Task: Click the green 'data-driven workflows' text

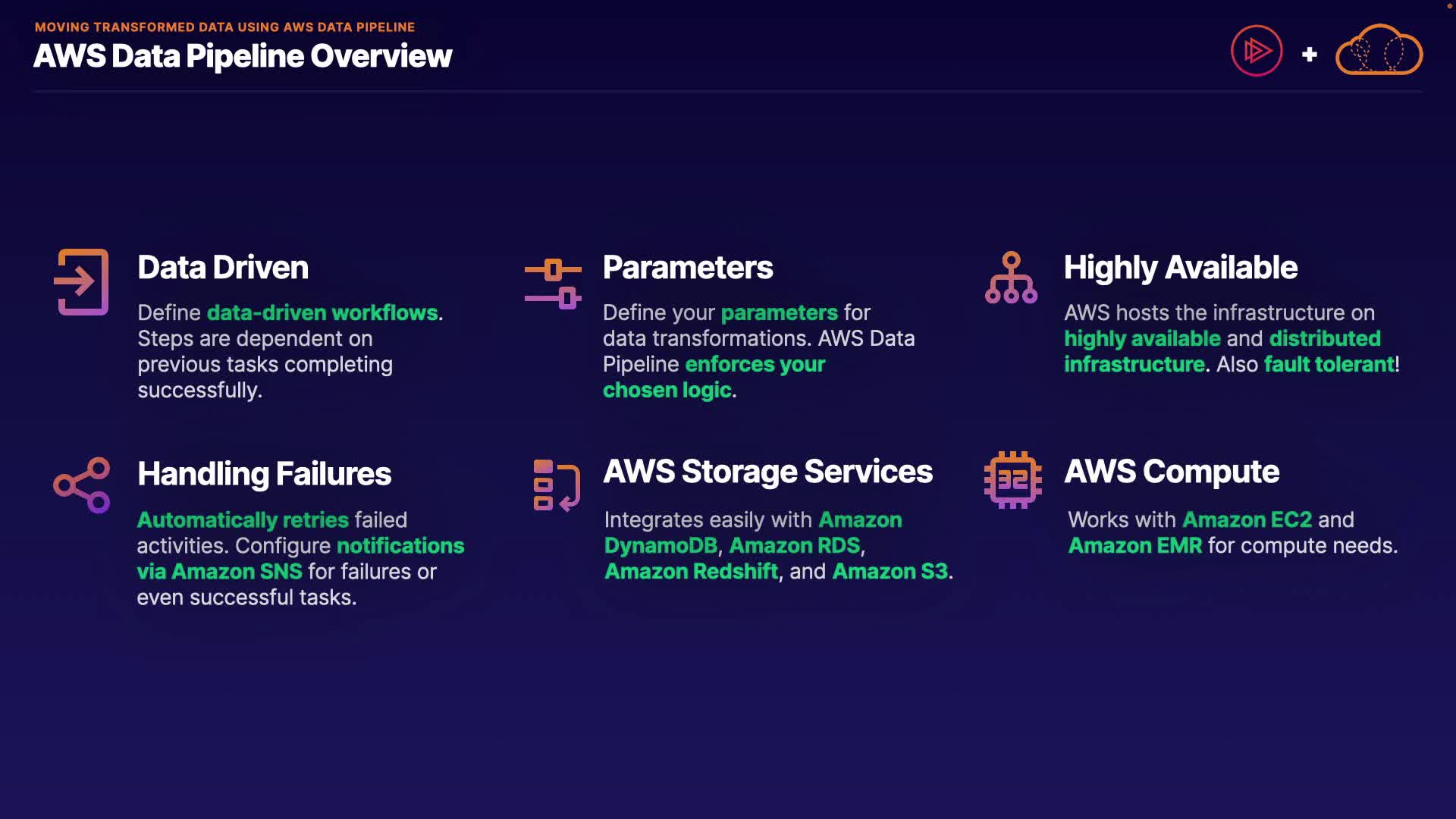Action: 322,313
